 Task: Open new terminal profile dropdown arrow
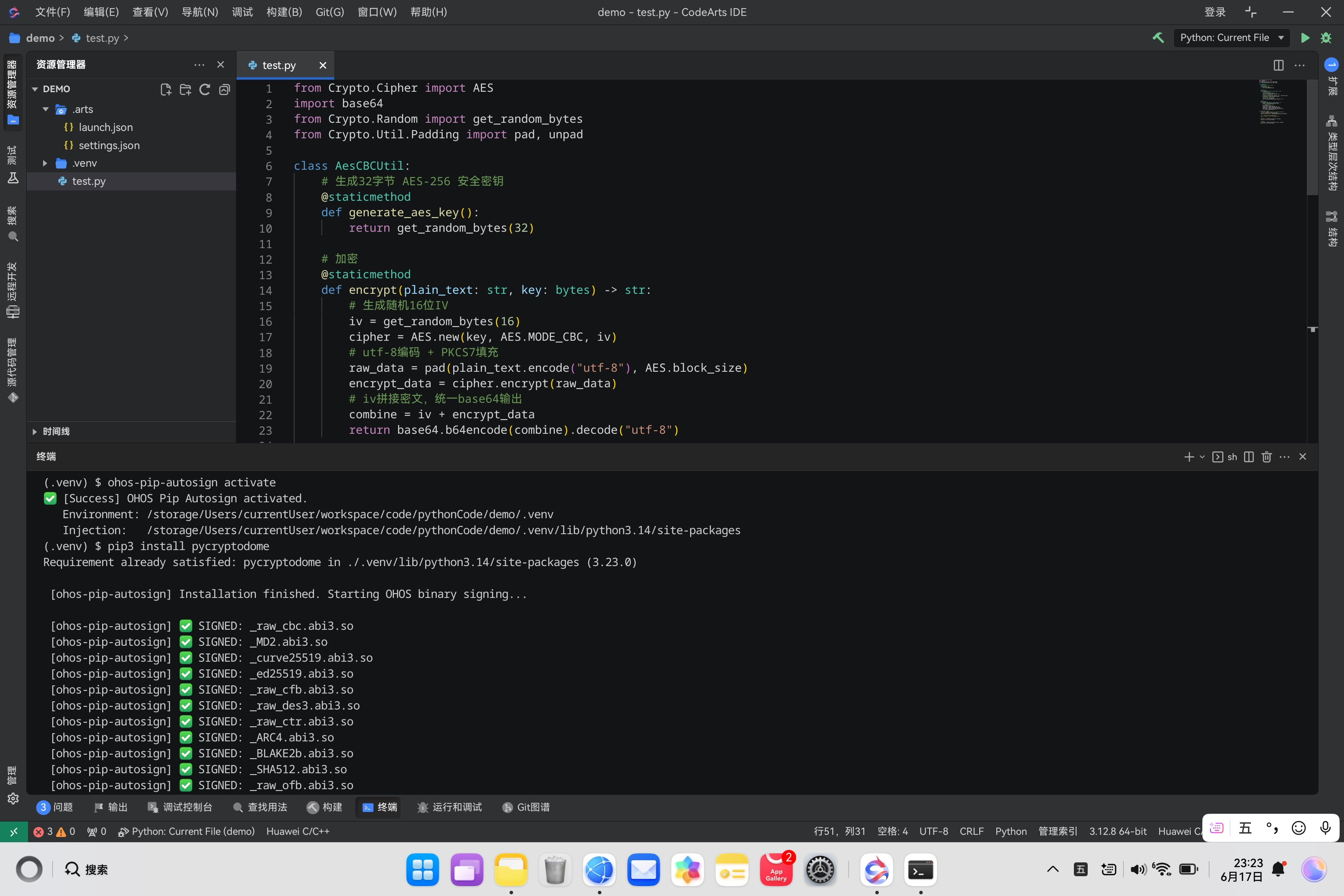point(1202,457)
